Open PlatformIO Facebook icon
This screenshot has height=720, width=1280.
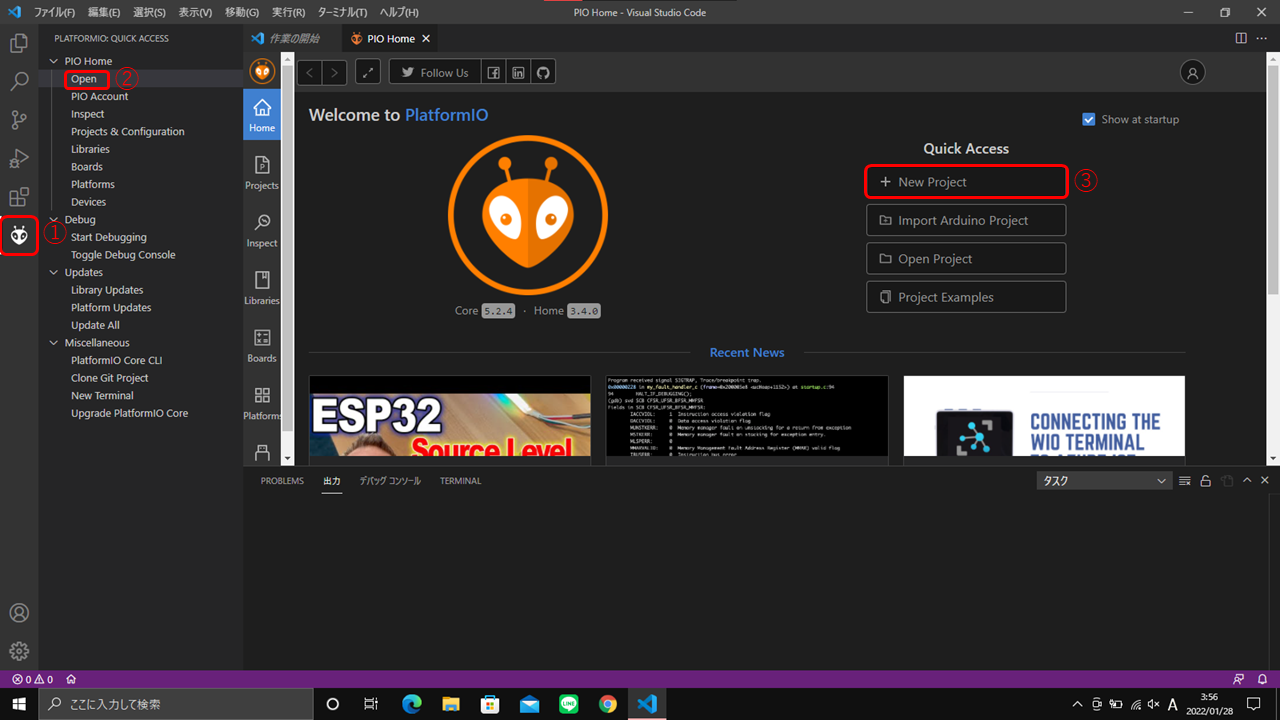[494, 72]
